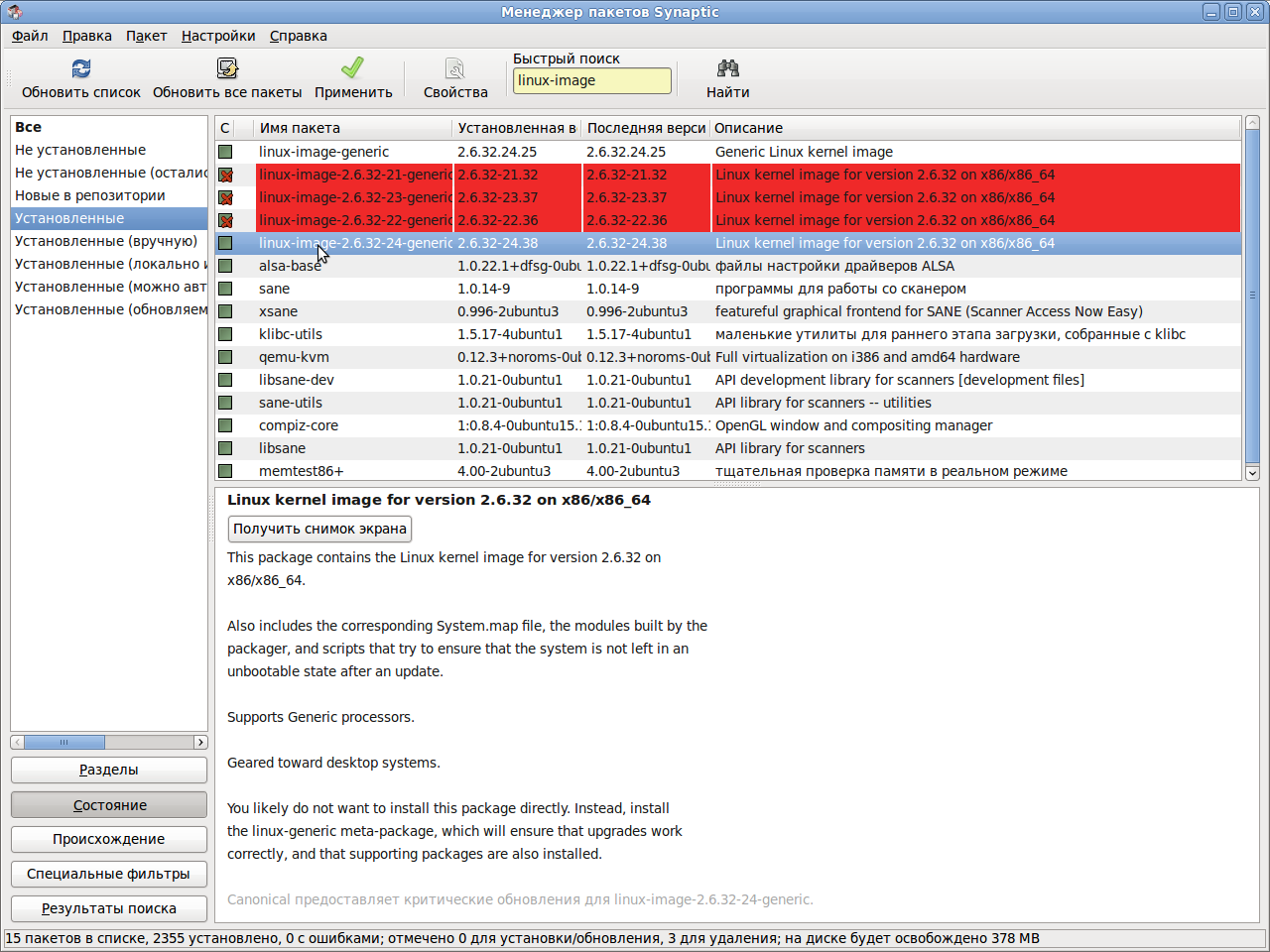The width and height of the screenshot is (1270, 952).
Task: Select Установленные (можно авт filter entry
Action: (x=109, y=287)
